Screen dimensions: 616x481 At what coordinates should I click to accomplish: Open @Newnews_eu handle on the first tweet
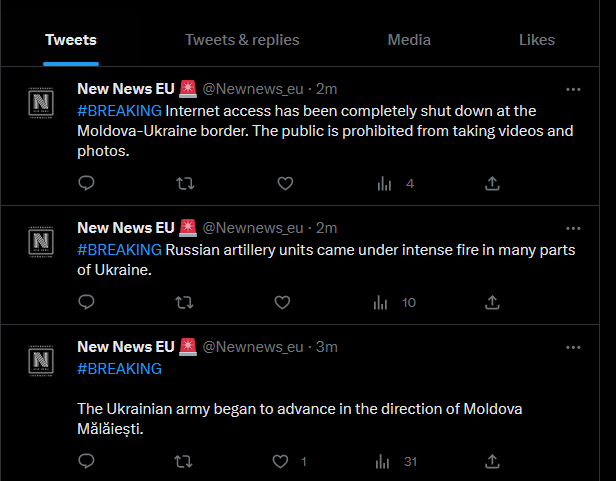tap(253, 89)
